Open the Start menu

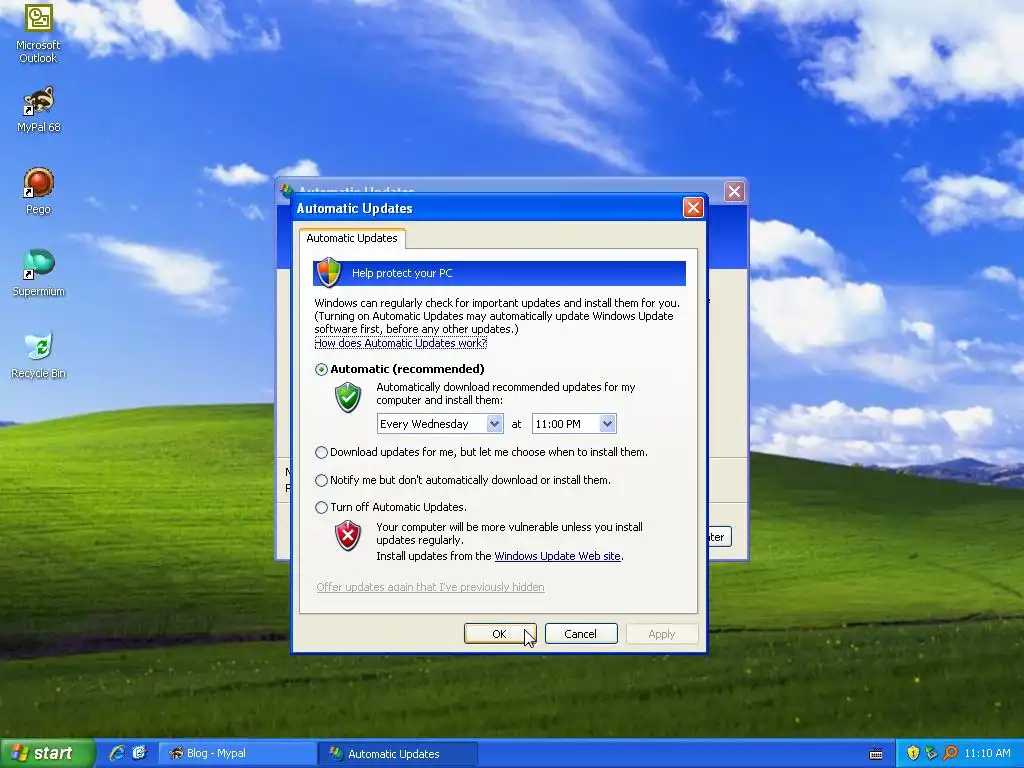point(47,753)
